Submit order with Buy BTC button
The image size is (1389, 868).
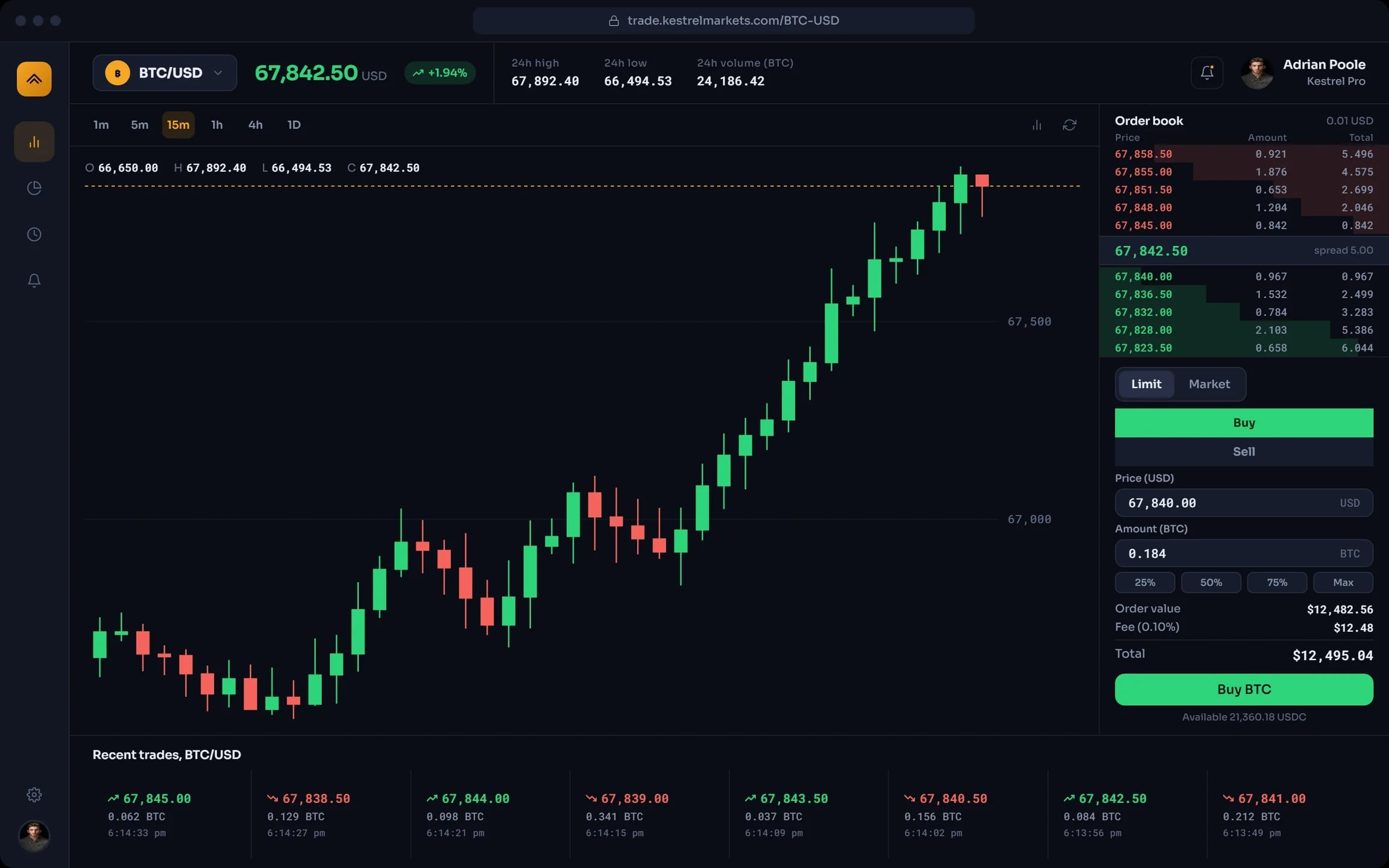[x=1244, y=690]
